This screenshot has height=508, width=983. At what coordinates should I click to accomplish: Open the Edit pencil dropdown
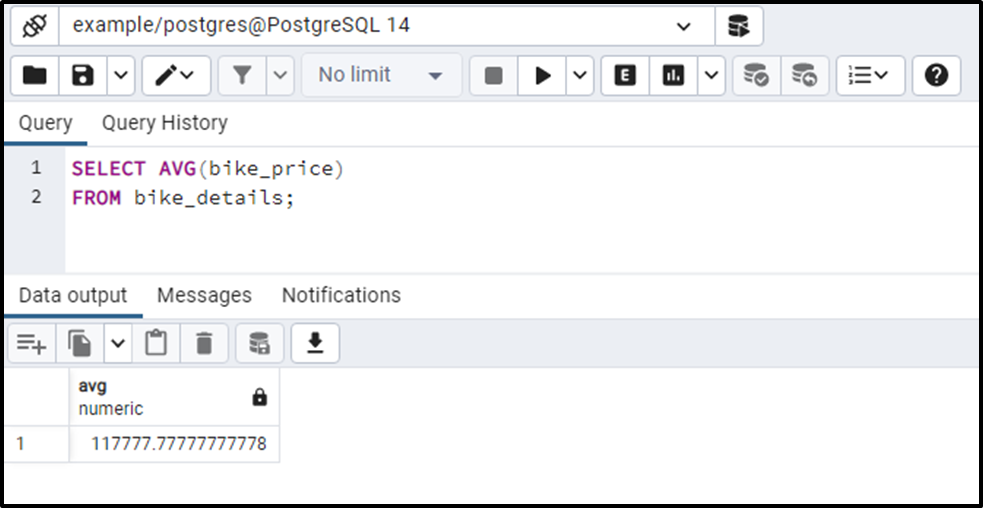(x=176, y=75)
